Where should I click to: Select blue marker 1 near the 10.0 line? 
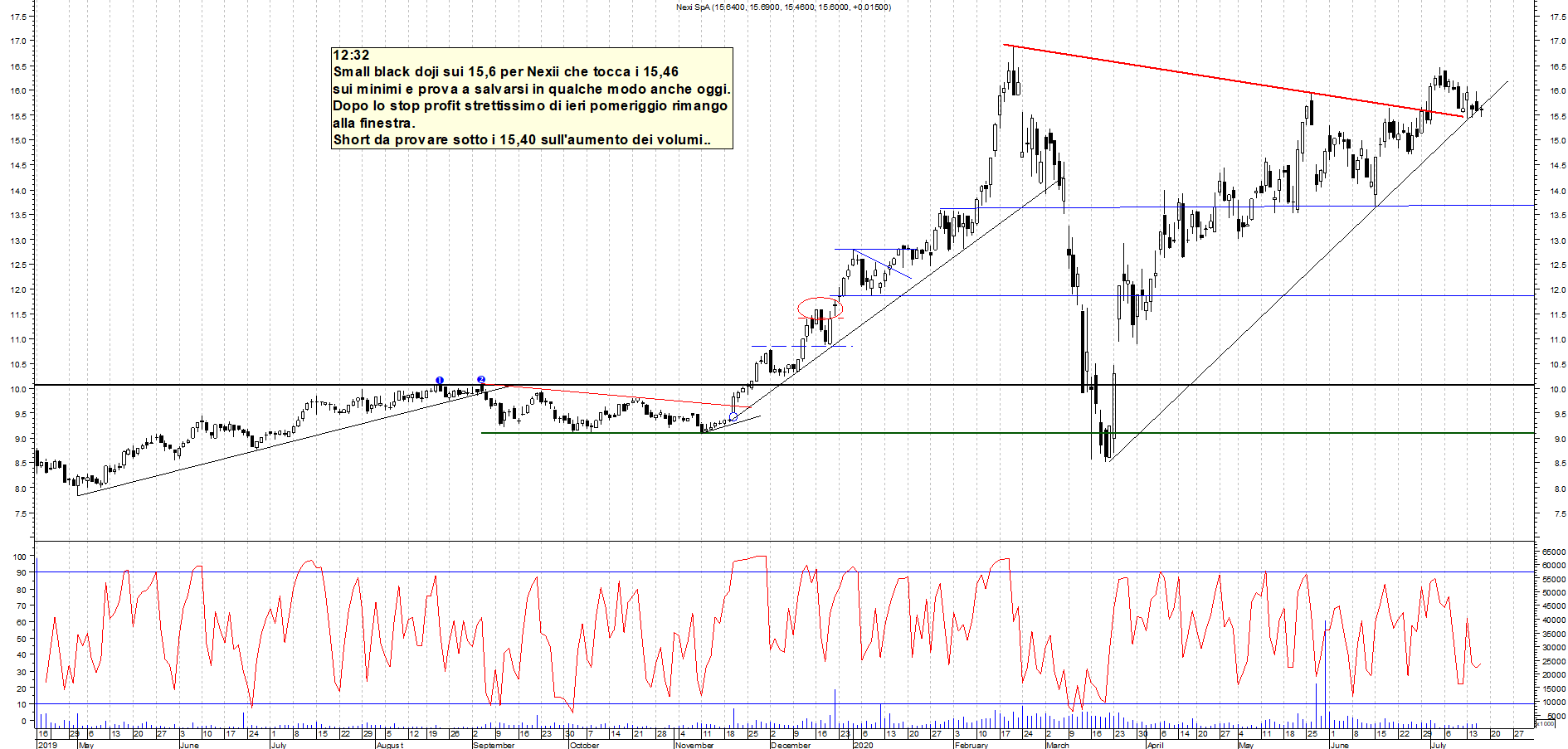coord(440,381)
